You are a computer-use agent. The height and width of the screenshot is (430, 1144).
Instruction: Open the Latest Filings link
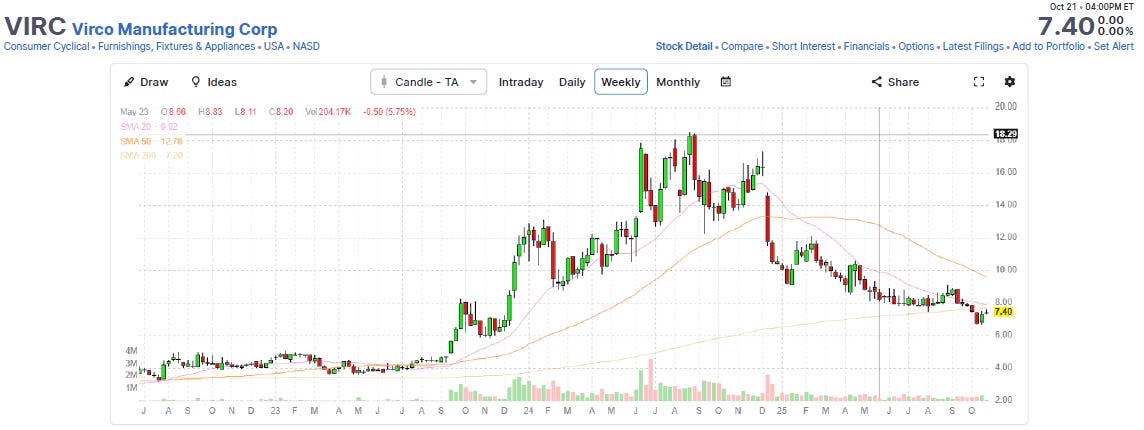pyautogui.click(x=973, y=46)
